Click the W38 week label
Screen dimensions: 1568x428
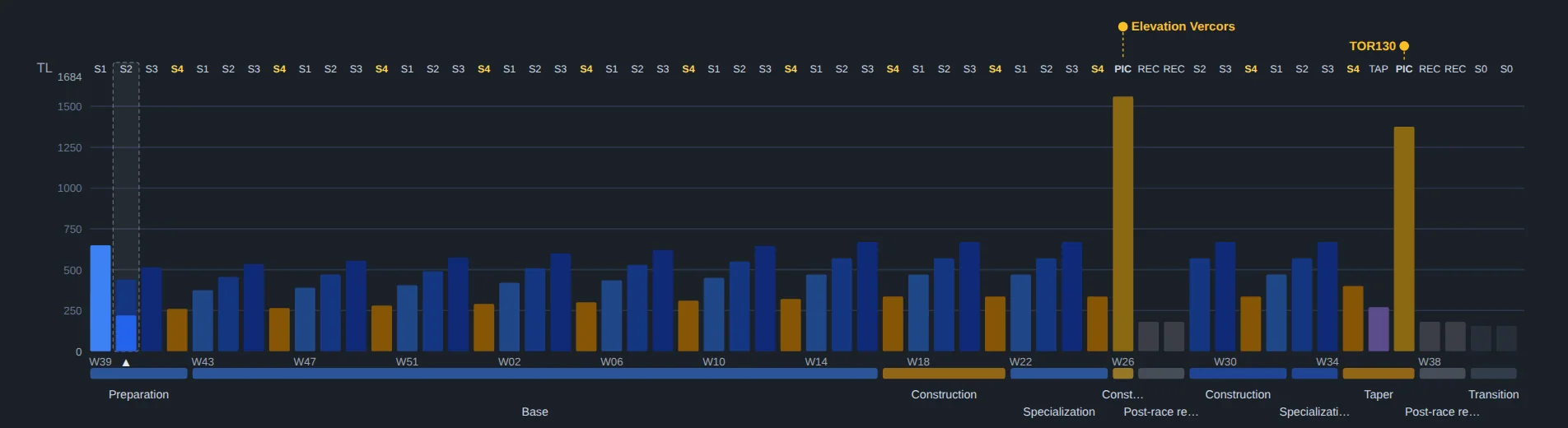pos(1430,362)
